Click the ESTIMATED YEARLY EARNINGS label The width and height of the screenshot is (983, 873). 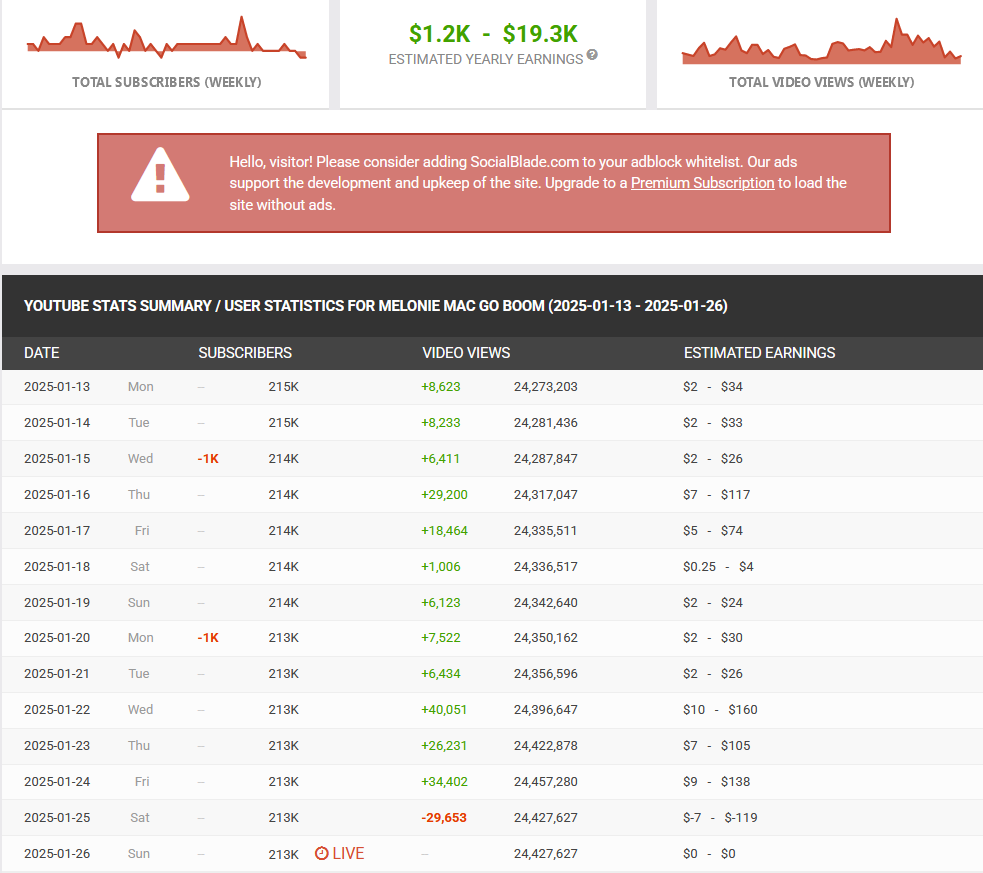click(x=485, y=59)
